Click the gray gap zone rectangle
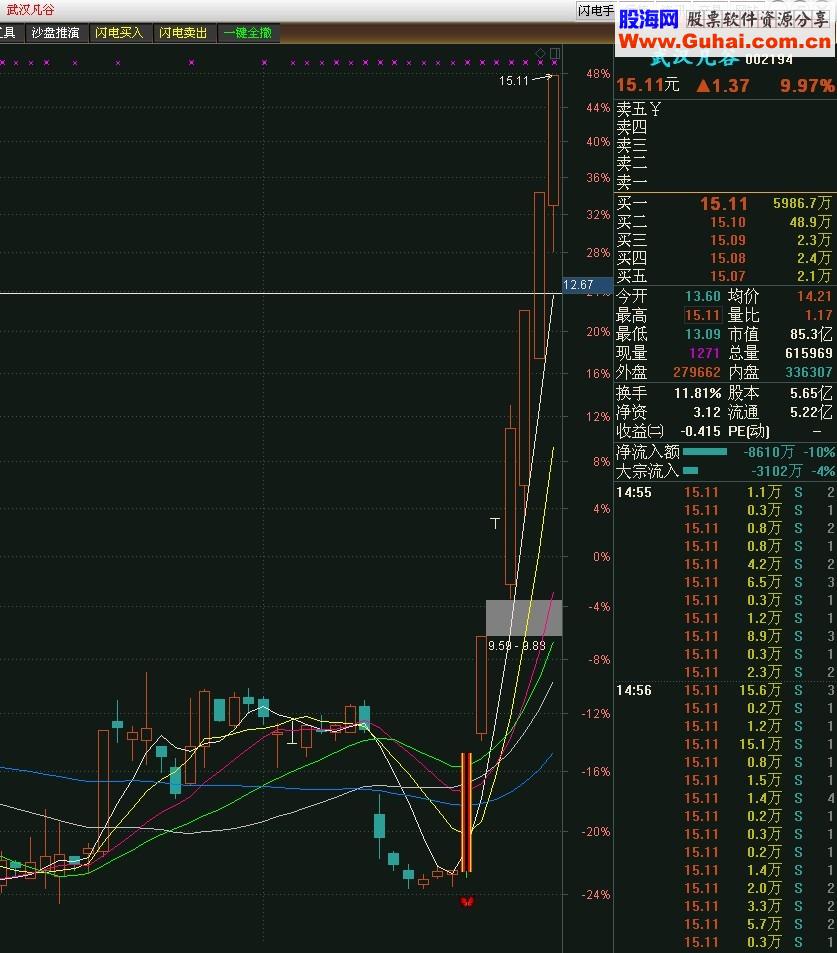This screenshot has height=953, width=837. coord(523,618)
